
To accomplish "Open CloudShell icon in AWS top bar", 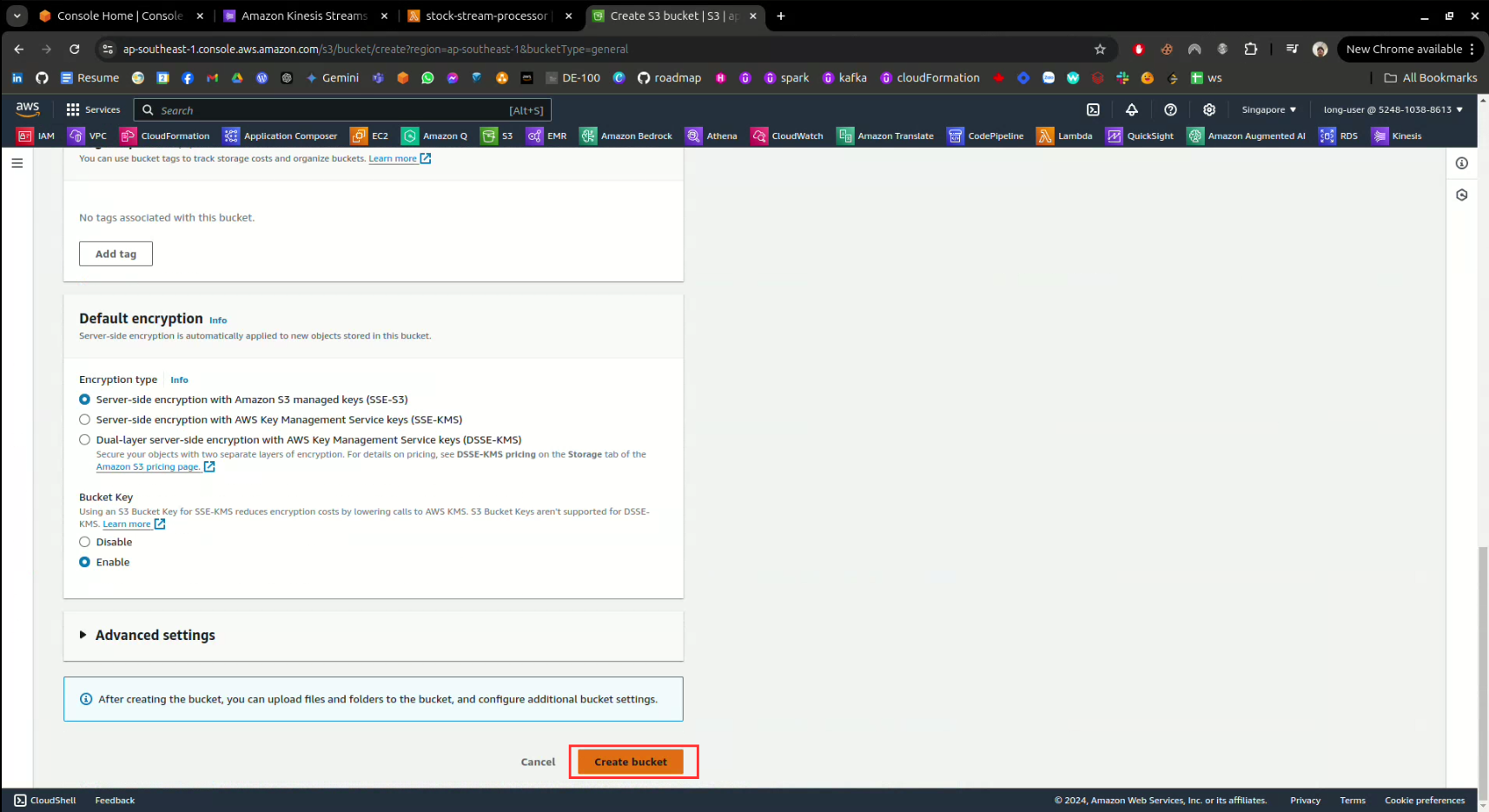I will point(1093,110).
